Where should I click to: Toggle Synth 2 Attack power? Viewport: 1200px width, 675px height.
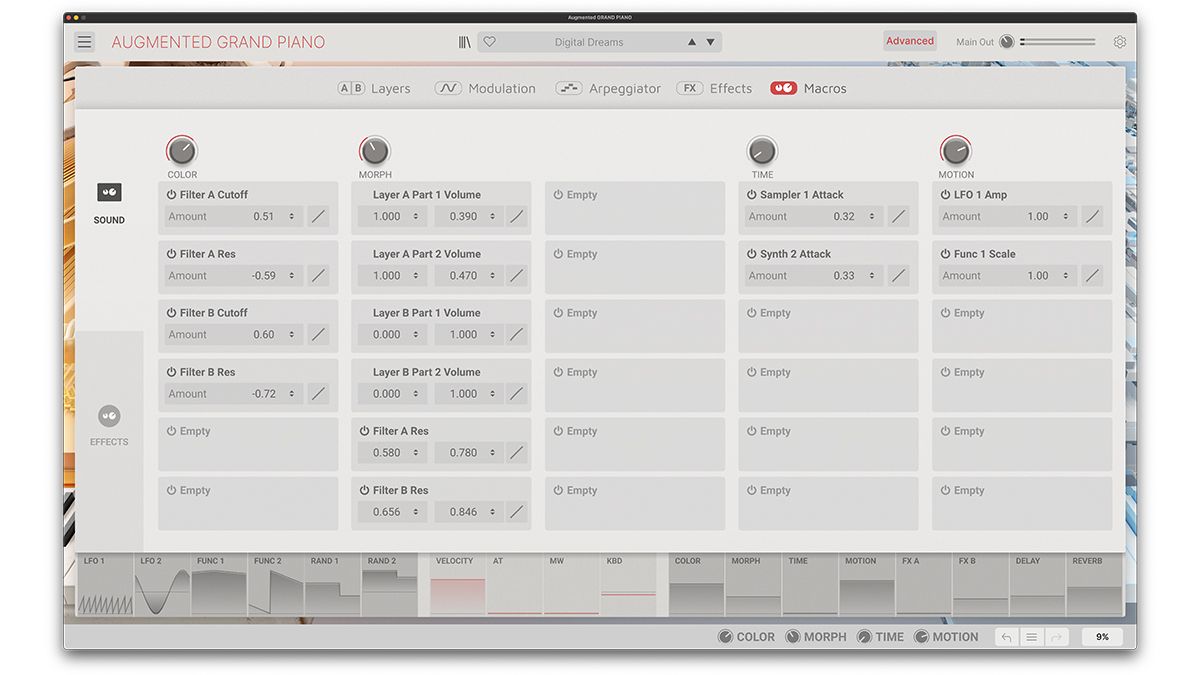coord(752,254)
